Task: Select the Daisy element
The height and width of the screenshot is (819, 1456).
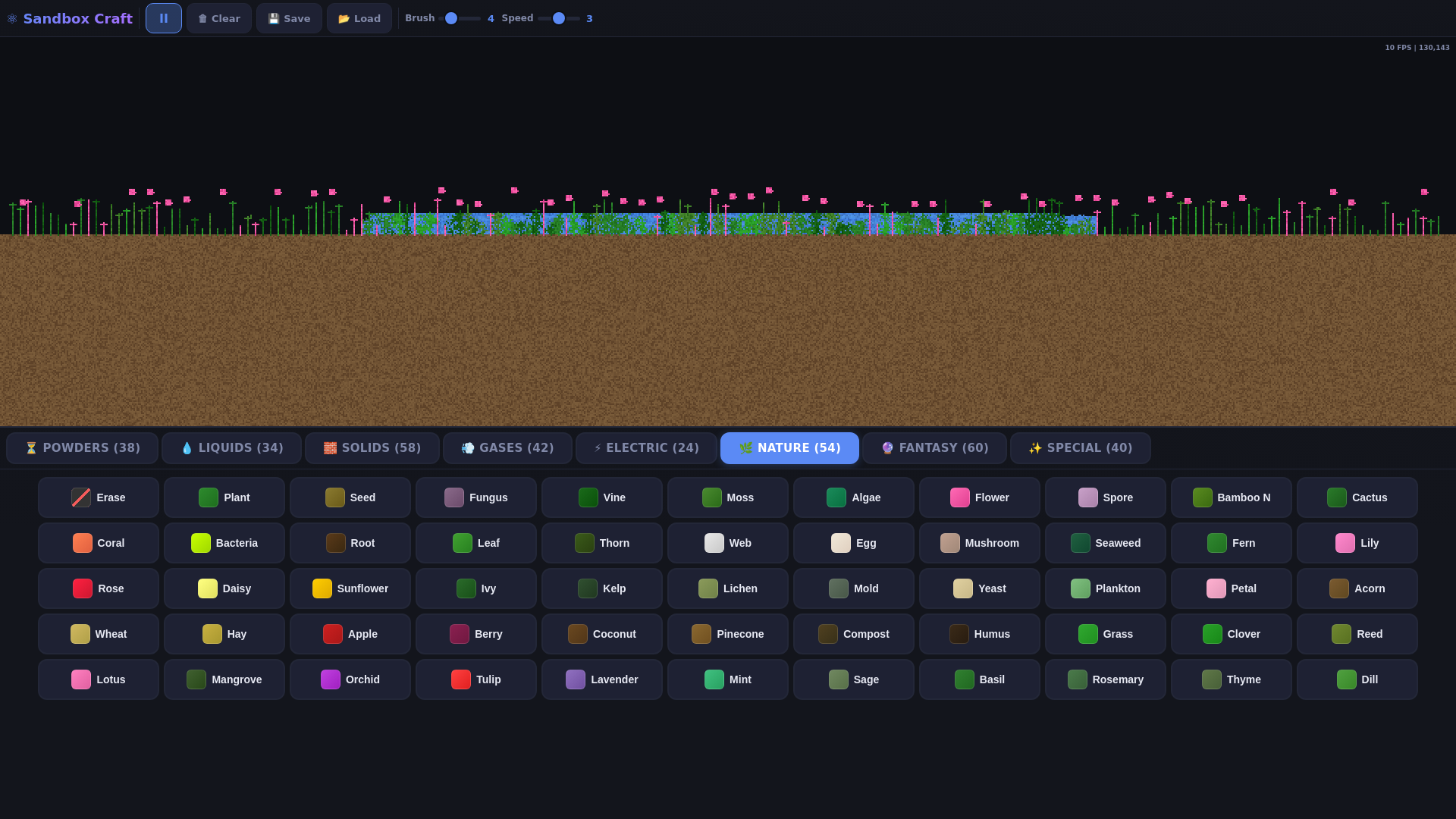Action: 224,588
